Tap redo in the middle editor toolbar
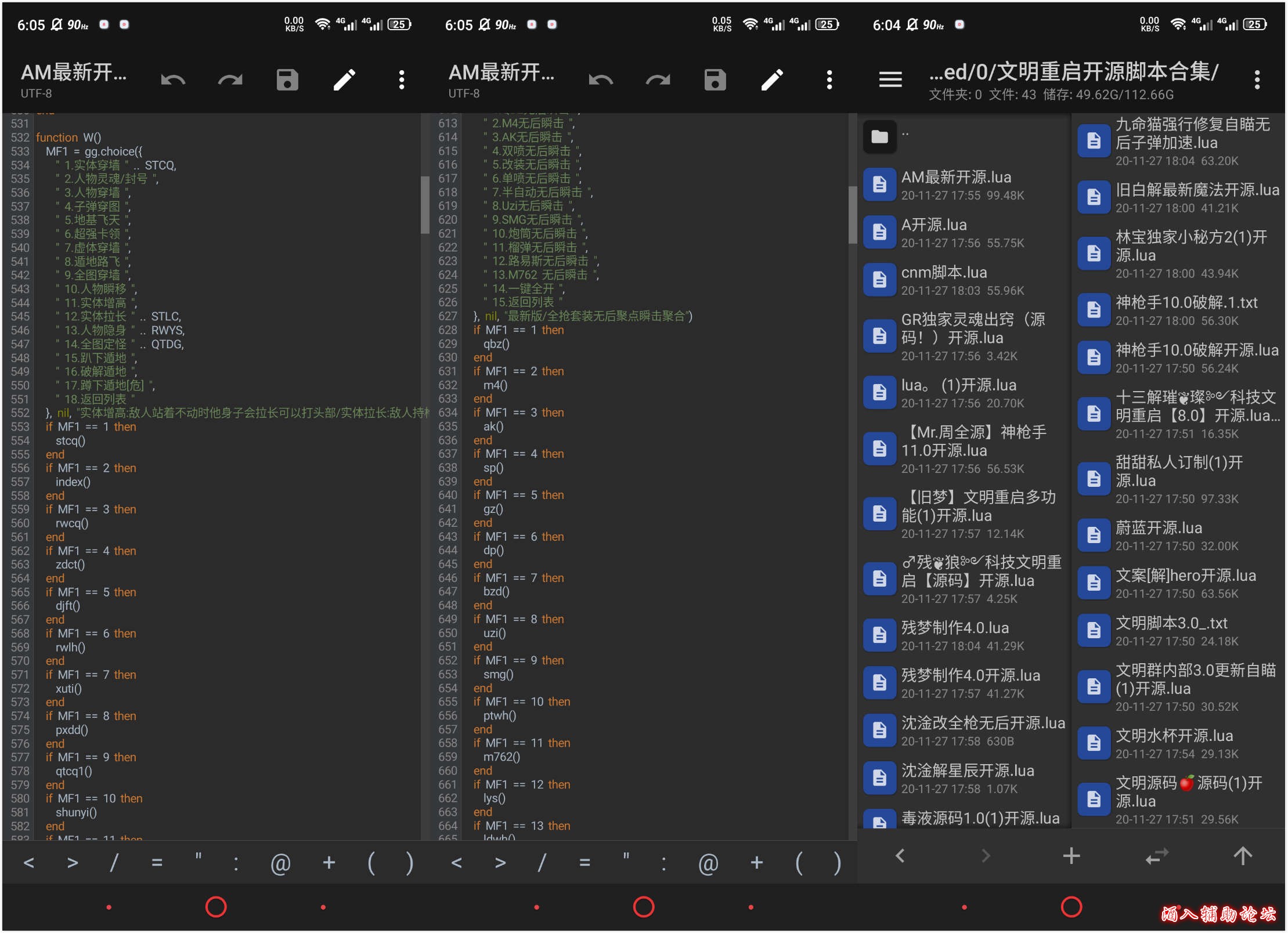 pos(658,79)
